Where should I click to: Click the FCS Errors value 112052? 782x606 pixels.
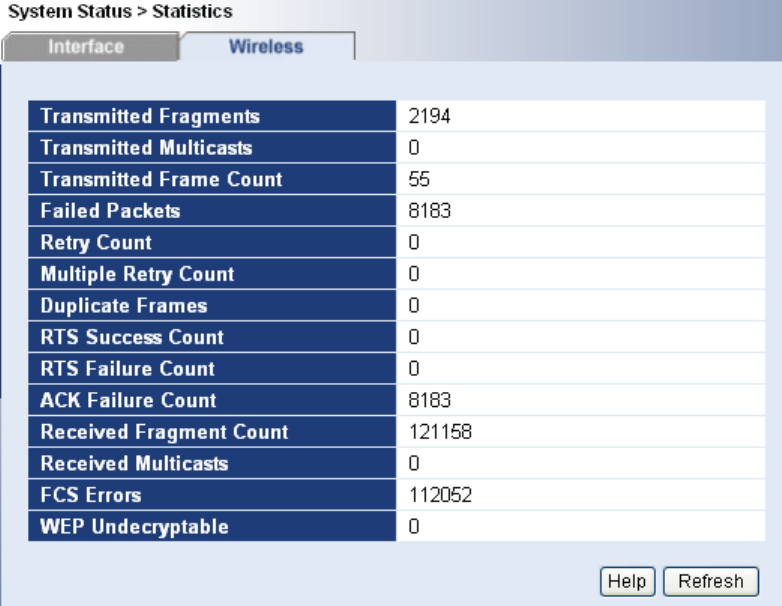click(440, 495)
